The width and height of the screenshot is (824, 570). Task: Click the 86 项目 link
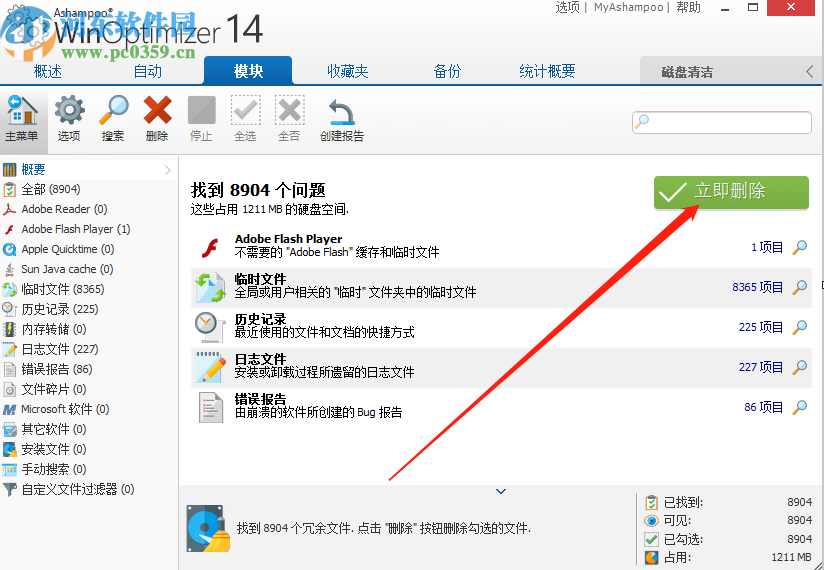763,407
